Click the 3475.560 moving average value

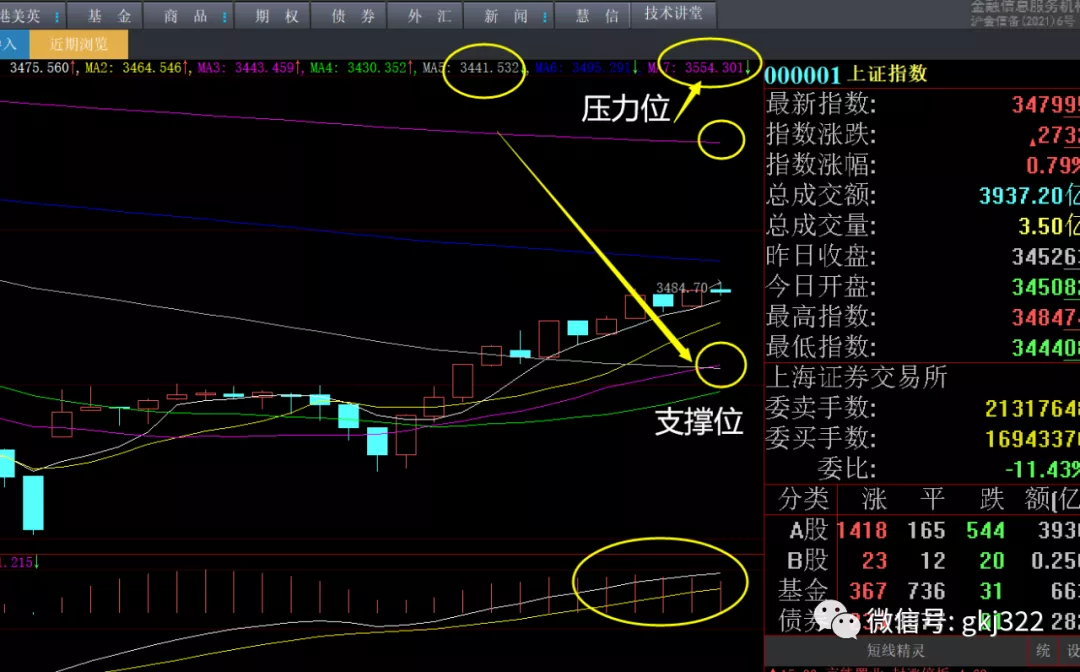tap(42, 68)
